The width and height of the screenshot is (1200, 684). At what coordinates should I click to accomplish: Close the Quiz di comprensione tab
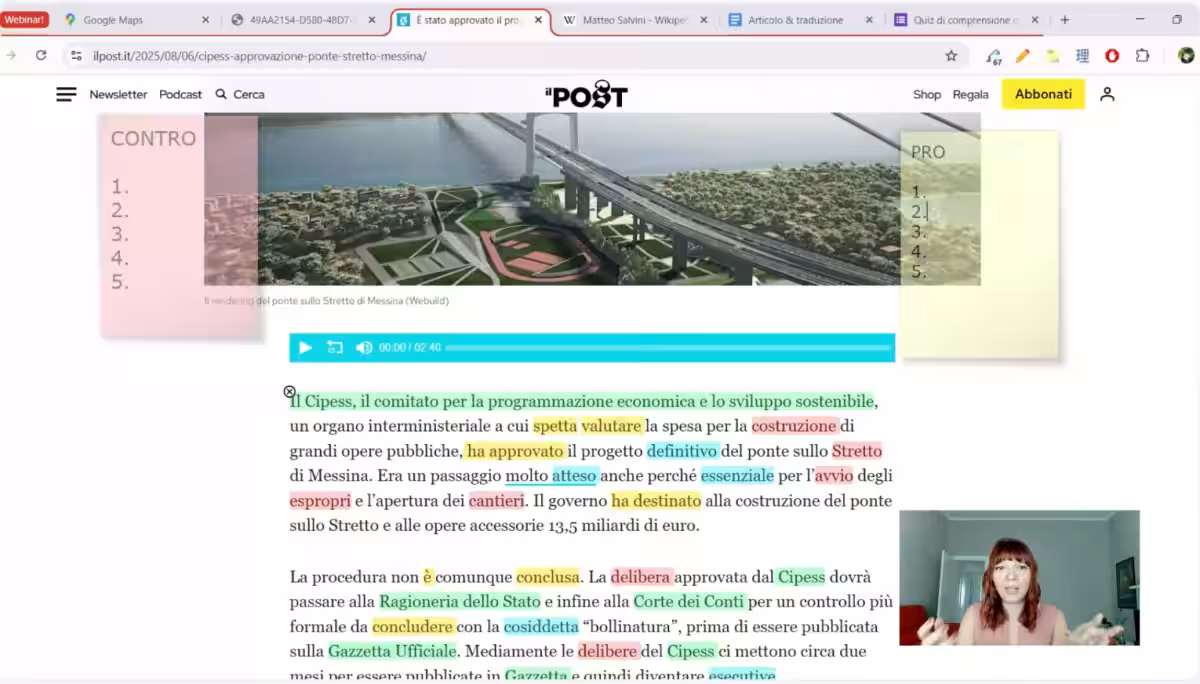1035,20
